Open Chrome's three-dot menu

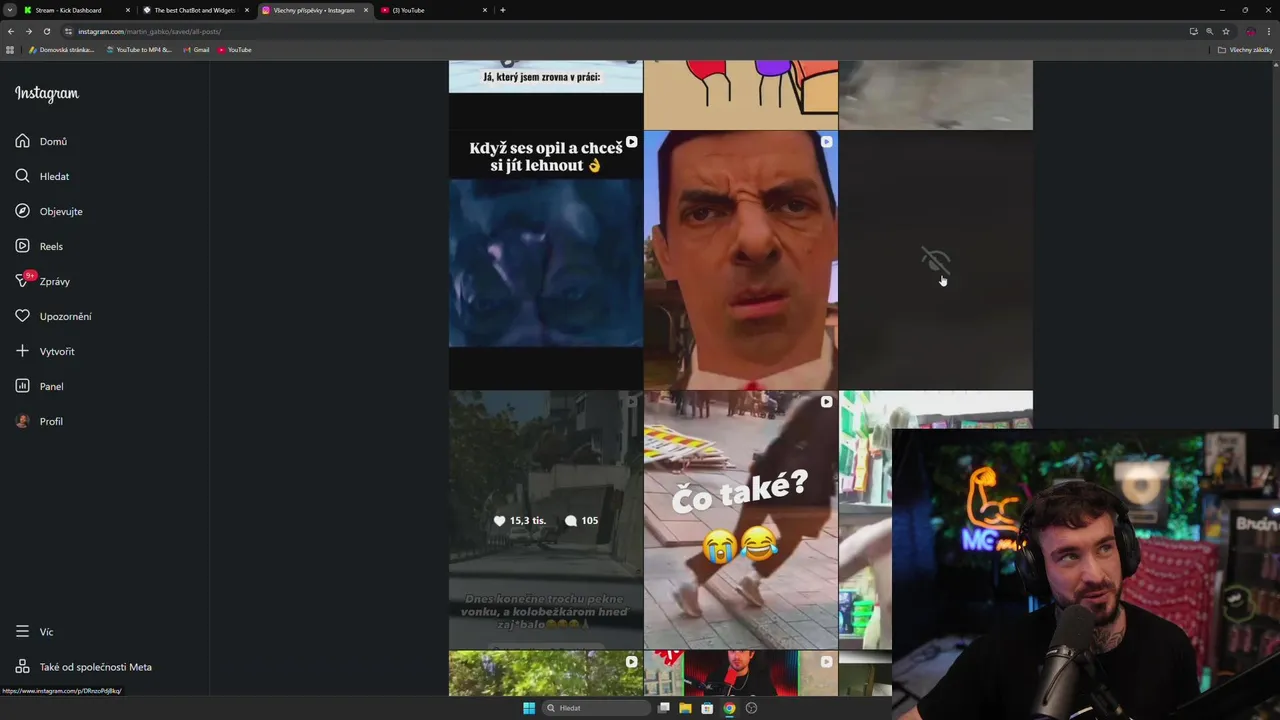click(1269, 31)
